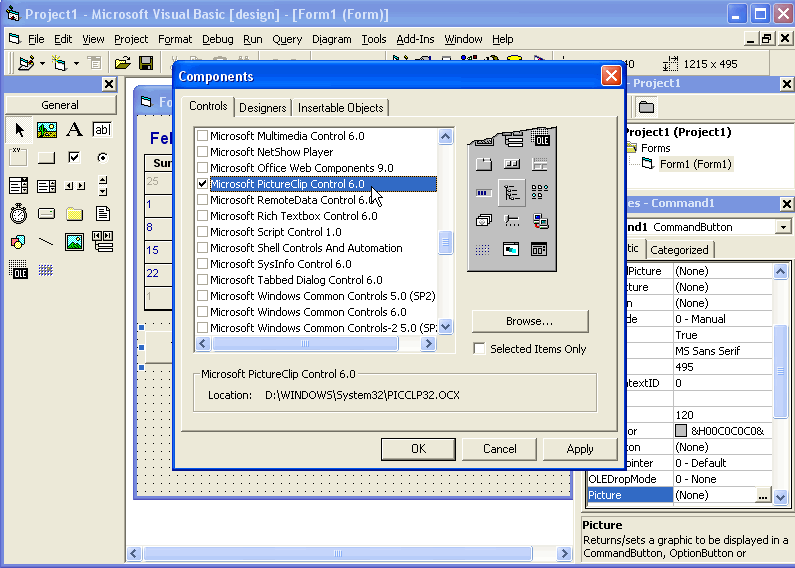Click the Browse... button
The width and height of the screenshot is (795, 568).
coord(530,321)
